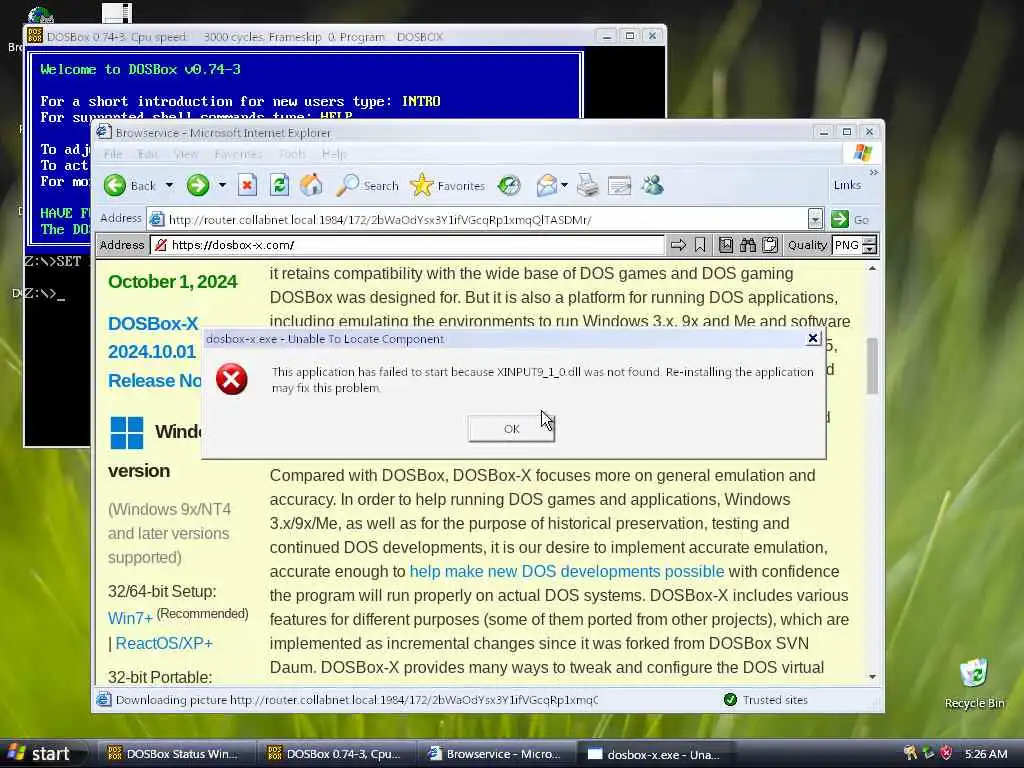The height and width of the screenshot is (768, 1024).
Task: Click the taskbar clock showing 5:26 AM
Action: pyautogui.click(x=986, y=754)
